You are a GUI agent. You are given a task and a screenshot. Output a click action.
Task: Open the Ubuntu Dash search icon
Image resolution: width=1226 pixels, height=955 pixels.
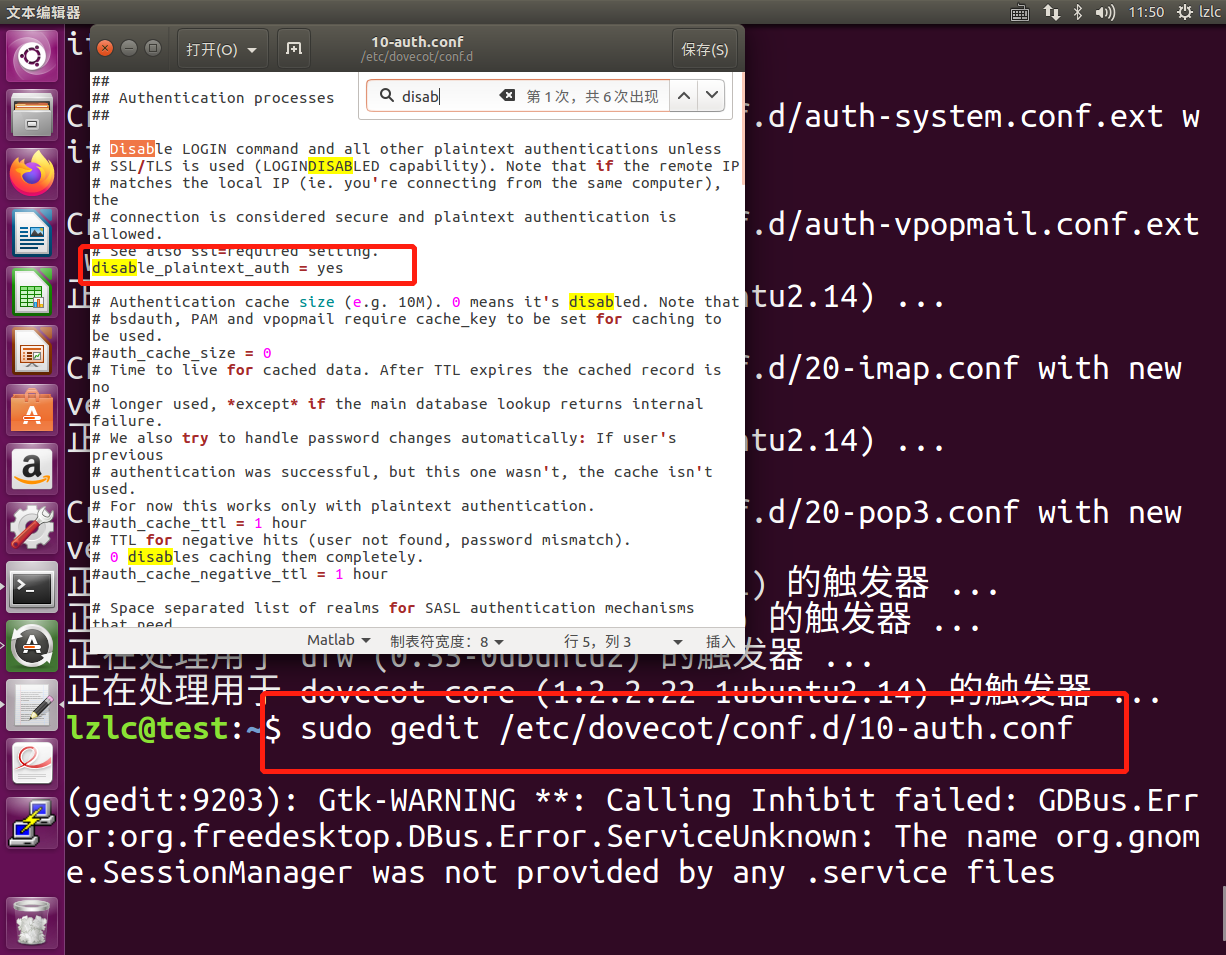tap(32, 56)
